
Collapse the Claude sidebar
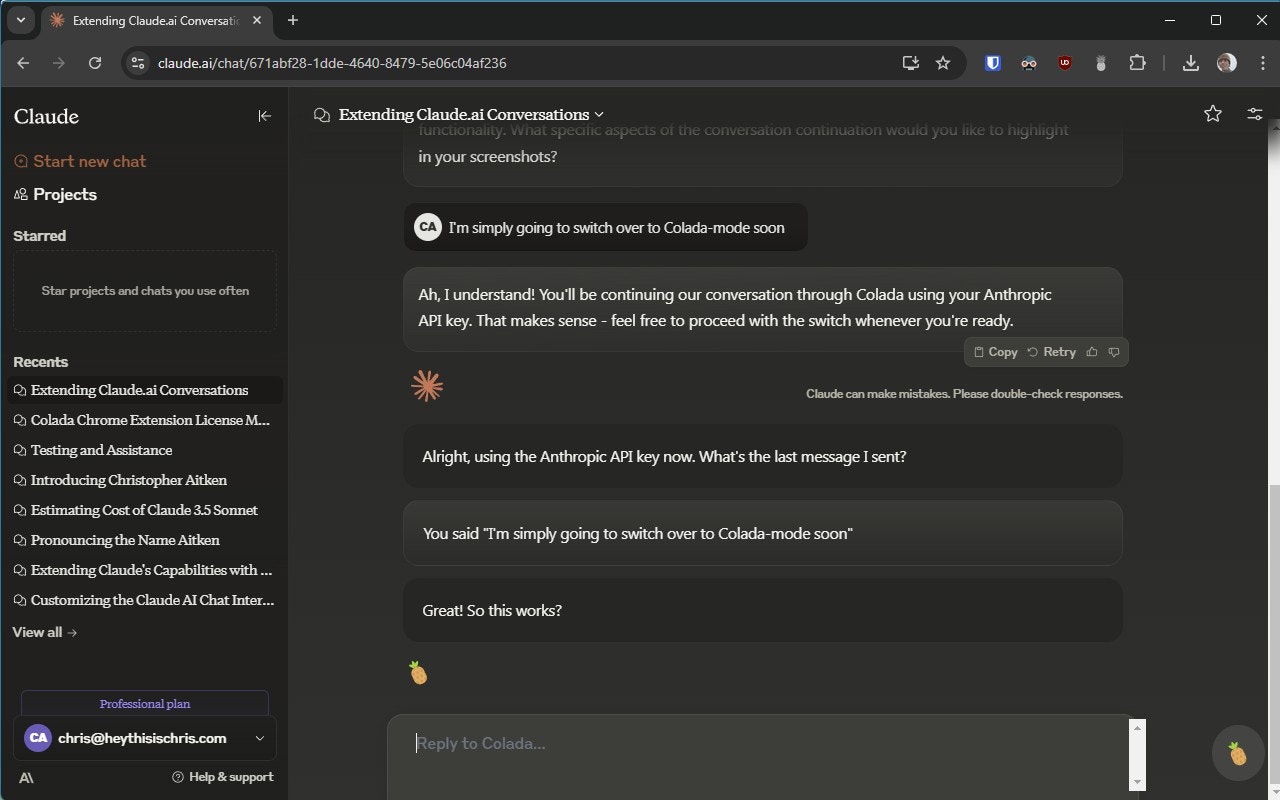[264, 116]
